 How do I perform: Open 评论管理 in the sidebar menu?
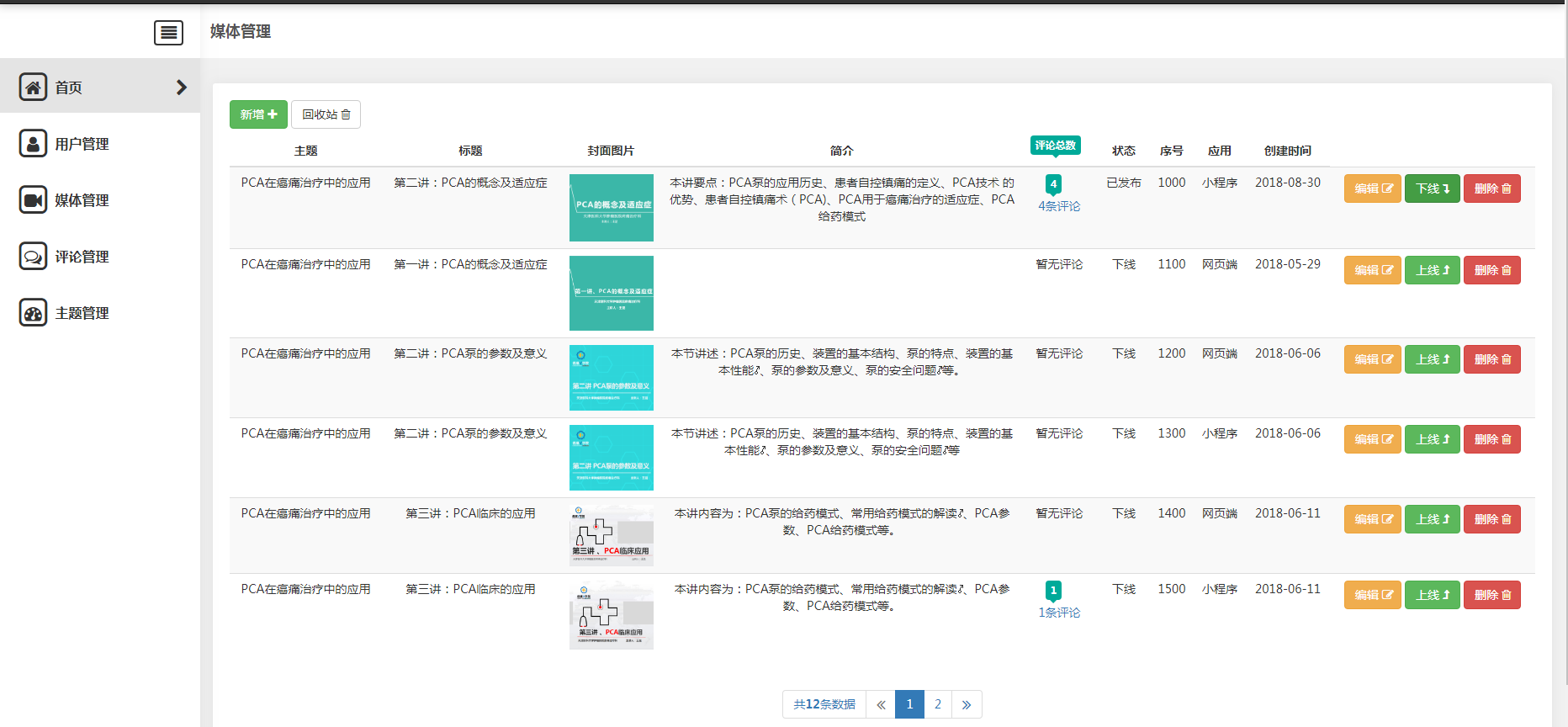pos(82,257)
